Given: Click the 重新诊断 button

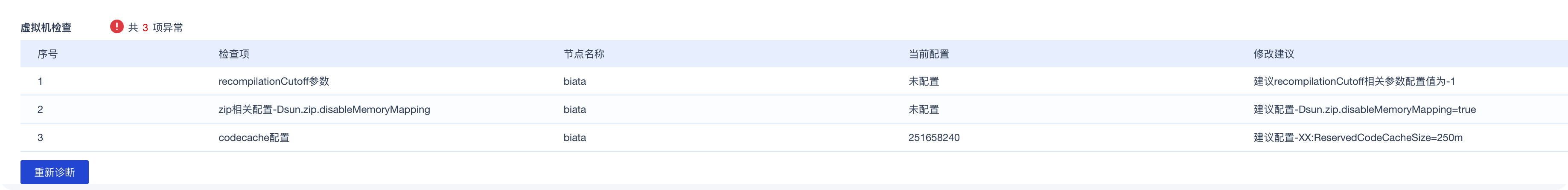Looking at the screenshot, I should point(55,173).
